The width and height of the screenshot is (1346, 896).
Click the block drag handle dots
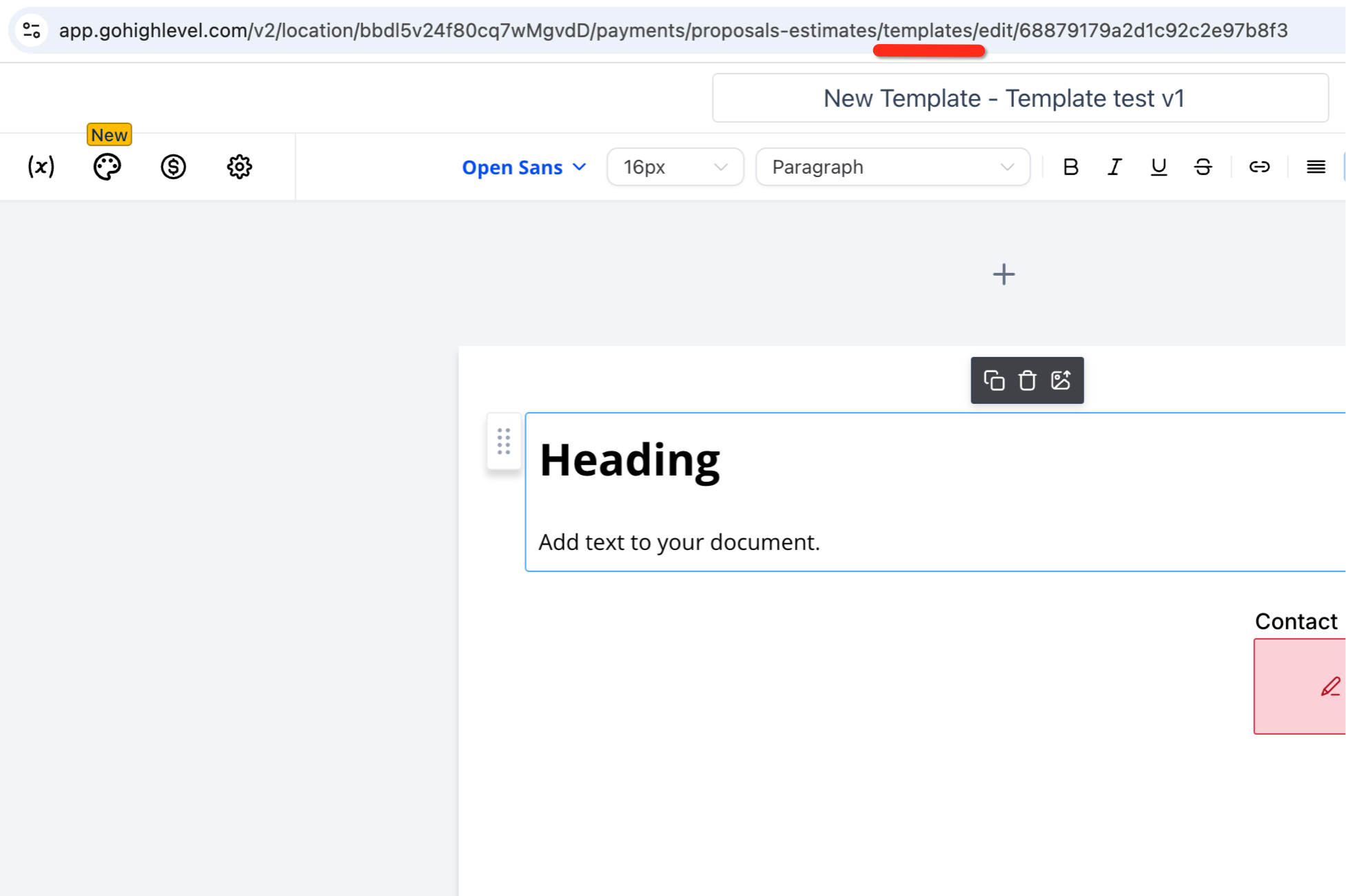click(504, 441)
